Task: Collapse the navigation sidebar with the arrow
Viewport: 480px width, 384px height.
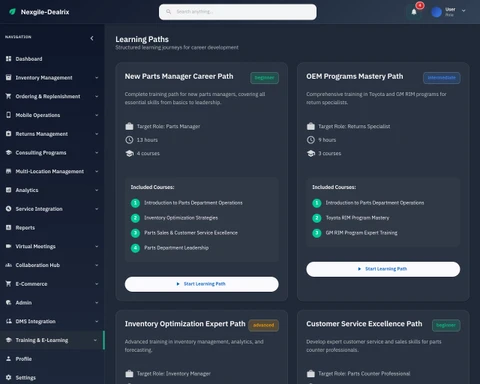Action: click(x=92, y=38)
